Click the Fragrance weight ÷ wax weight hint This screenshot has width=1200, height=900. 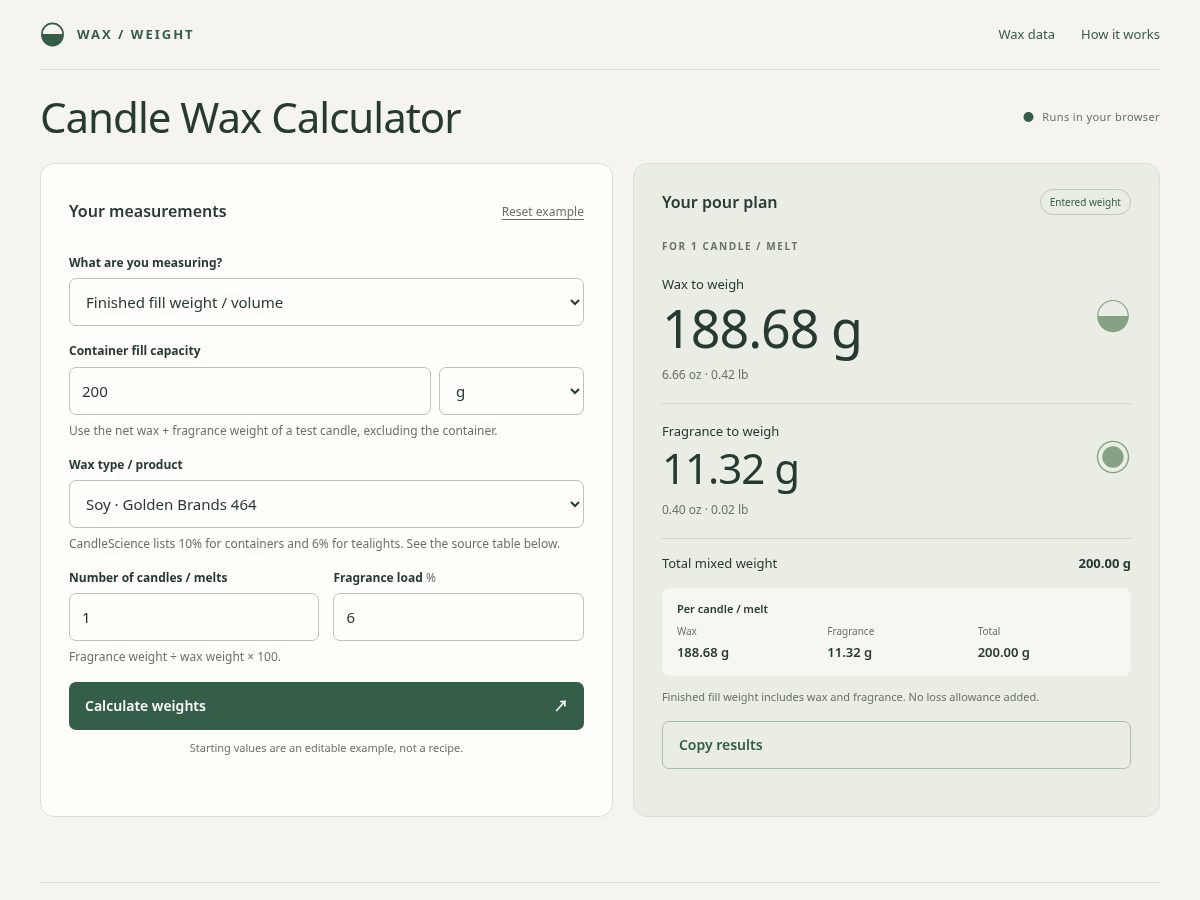pyautogui.click(x=175, y=657)
